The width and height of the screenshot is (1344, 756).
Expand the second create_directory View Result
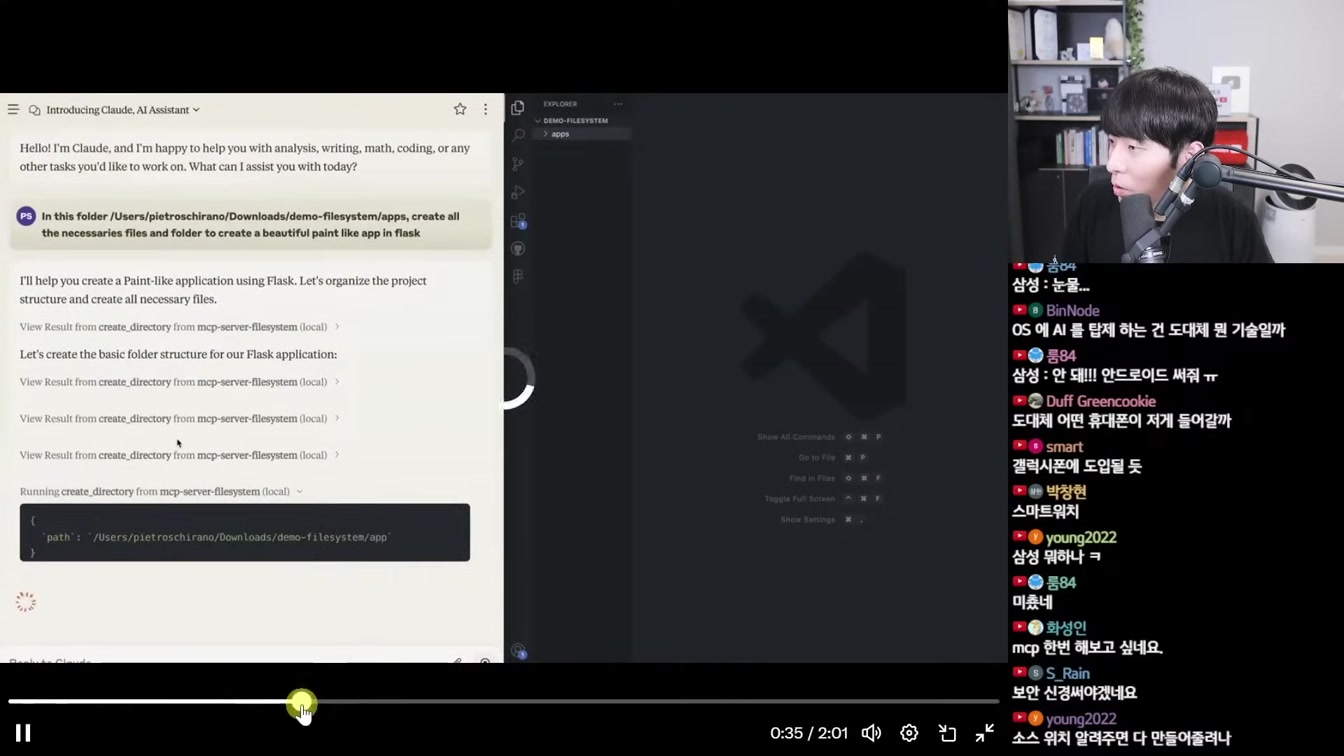tap(179, 382)
